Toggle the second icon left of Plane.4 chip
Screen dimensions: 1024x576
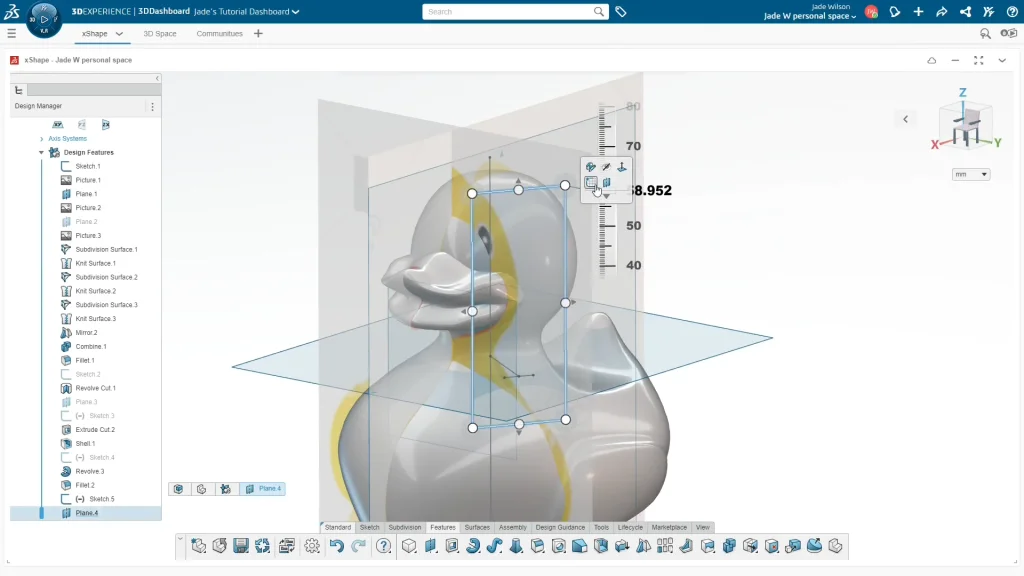click(x=201, y=489)
